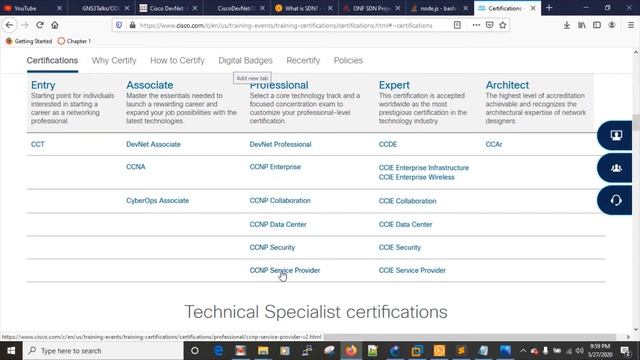Select the Why Certify page tab
The height and width of the screenshot is (360, 640).
114,60
